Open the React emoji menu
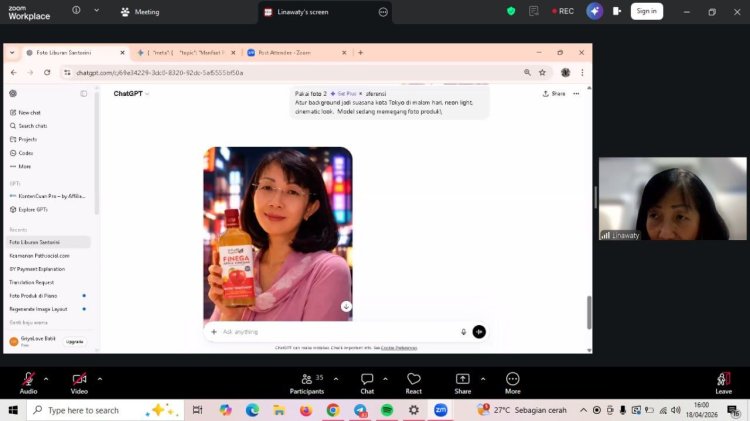750x421 pixels. pos(414,380)
